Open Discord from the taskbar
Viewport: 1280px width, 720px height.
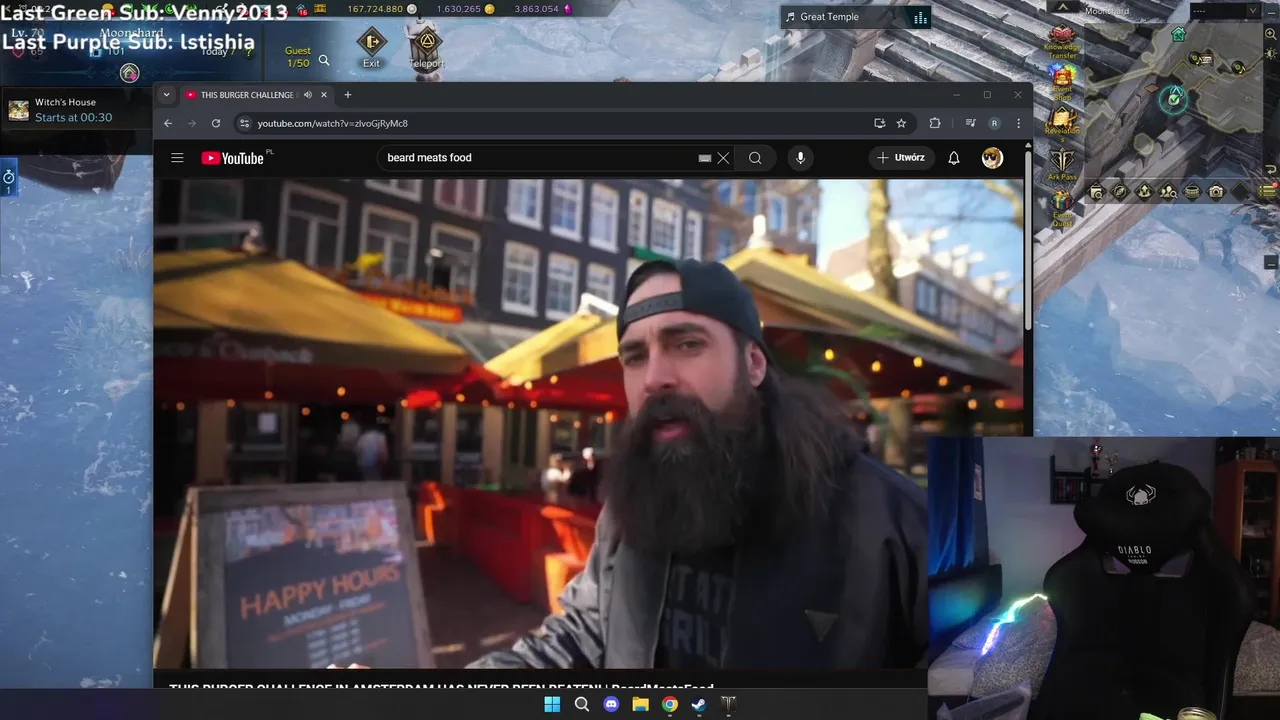click(611, 704)
